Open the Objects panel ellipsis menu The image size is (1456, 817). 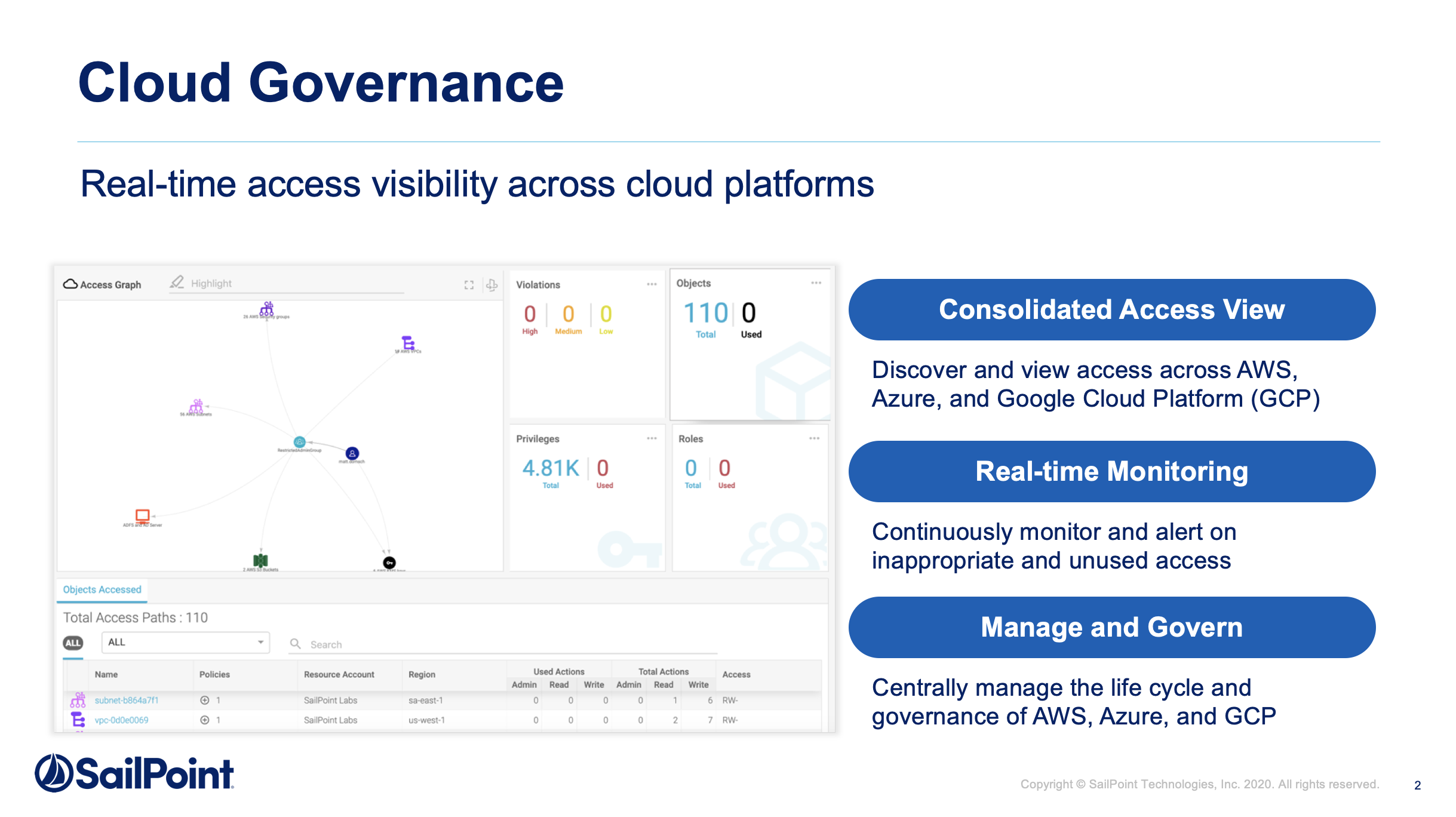816,283
